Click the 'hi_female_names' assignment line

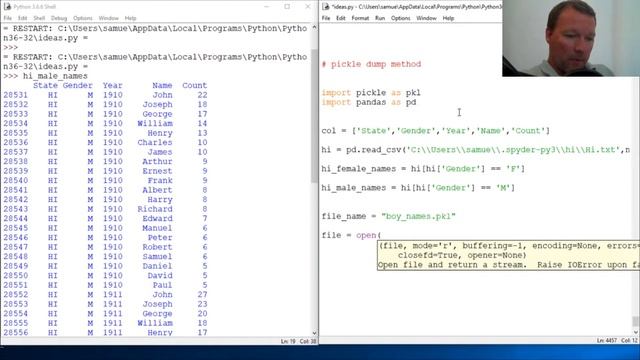coord(423,169)
